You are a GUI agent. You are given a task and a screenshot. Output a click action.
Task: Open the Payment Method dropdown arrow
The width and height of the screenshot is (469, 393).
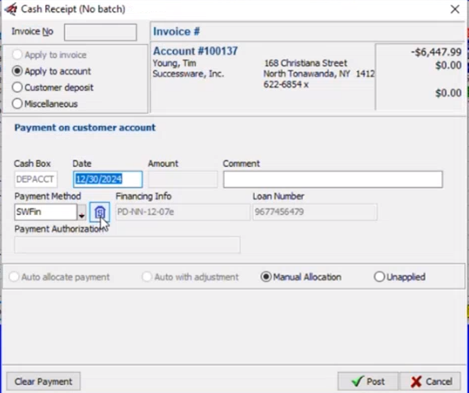coord(82,212)
